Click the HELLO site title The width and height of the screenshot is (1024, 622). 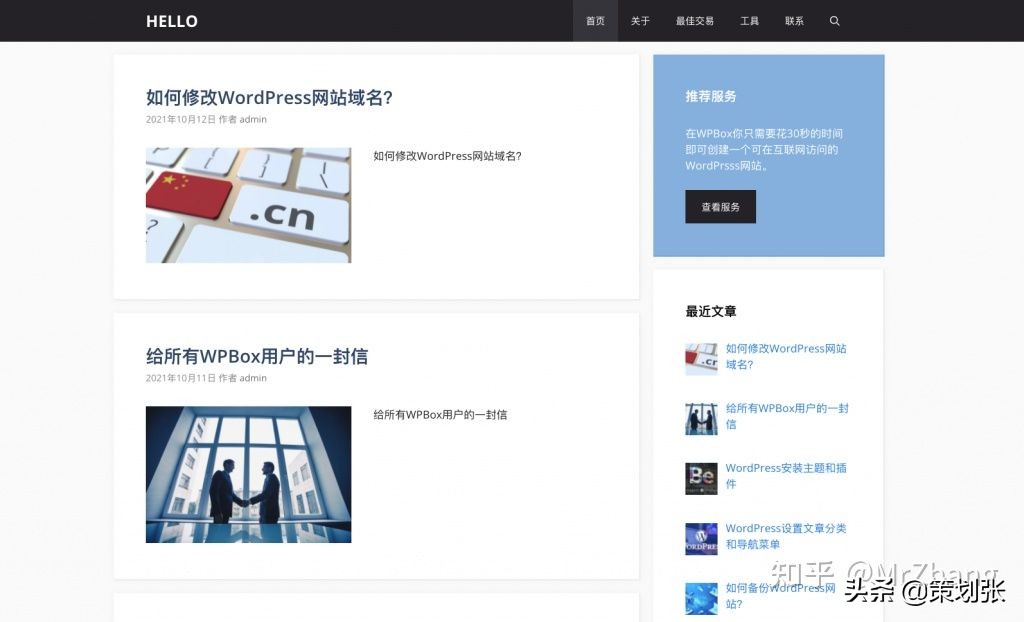(x=172, y=21)
